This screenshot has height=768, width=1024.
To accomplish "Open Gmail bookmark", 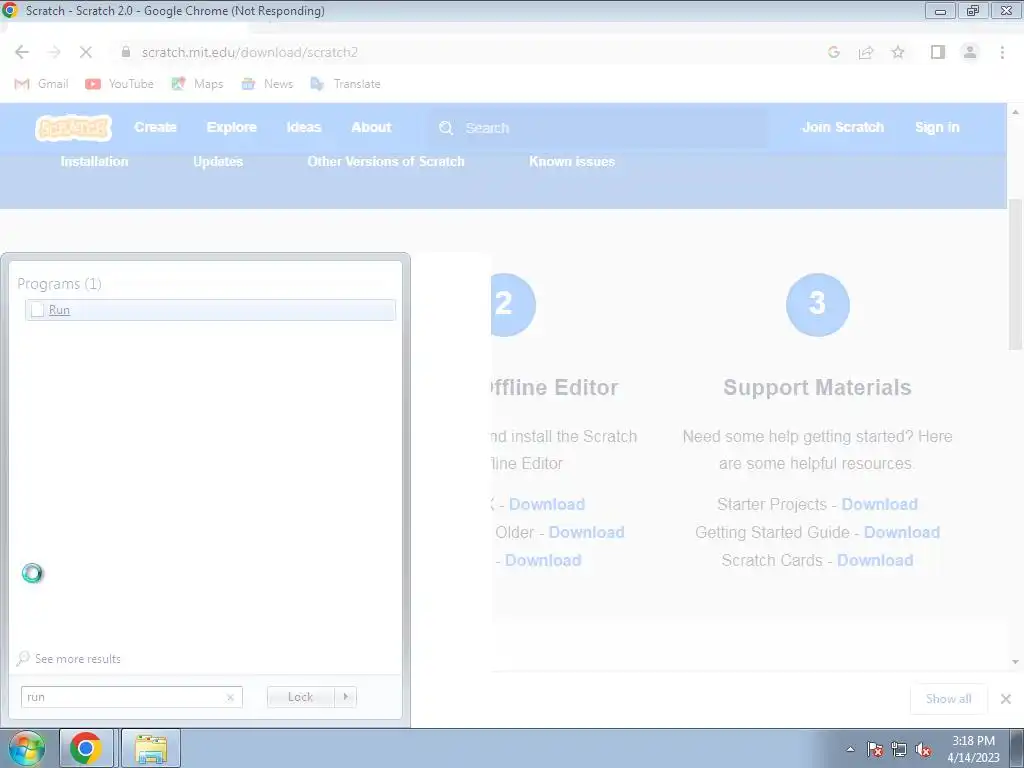I will (x=41, y=84).
